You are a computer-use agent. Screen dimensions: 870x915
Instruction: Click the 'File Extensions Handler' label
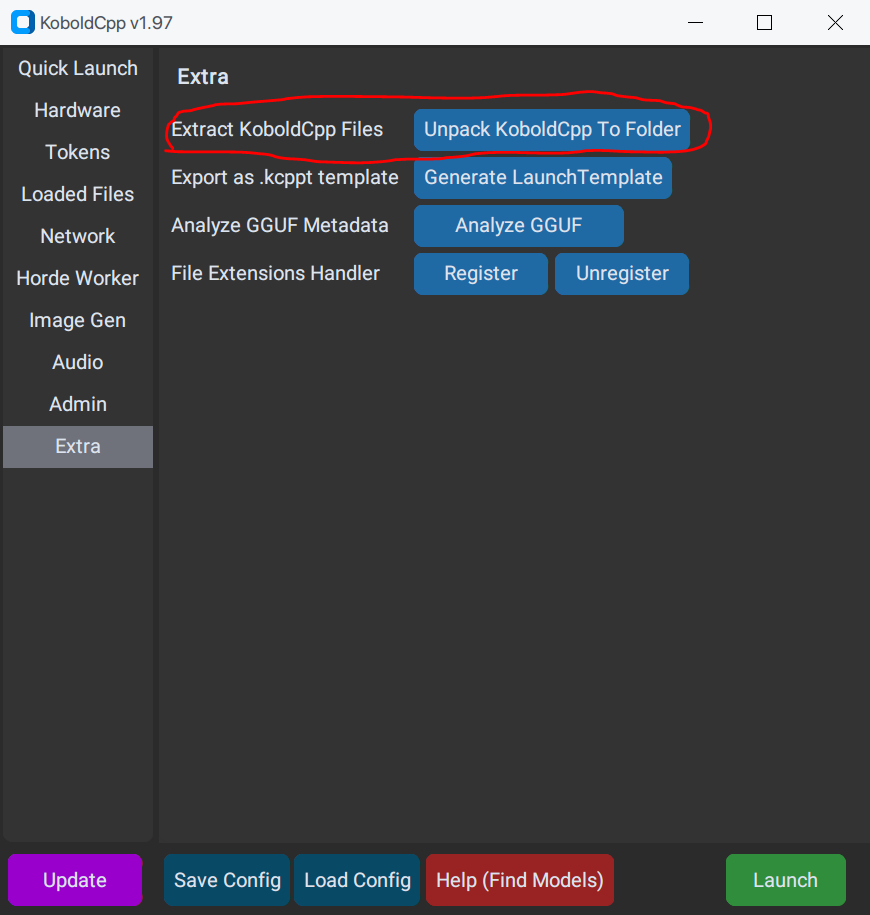coord(275,273)
